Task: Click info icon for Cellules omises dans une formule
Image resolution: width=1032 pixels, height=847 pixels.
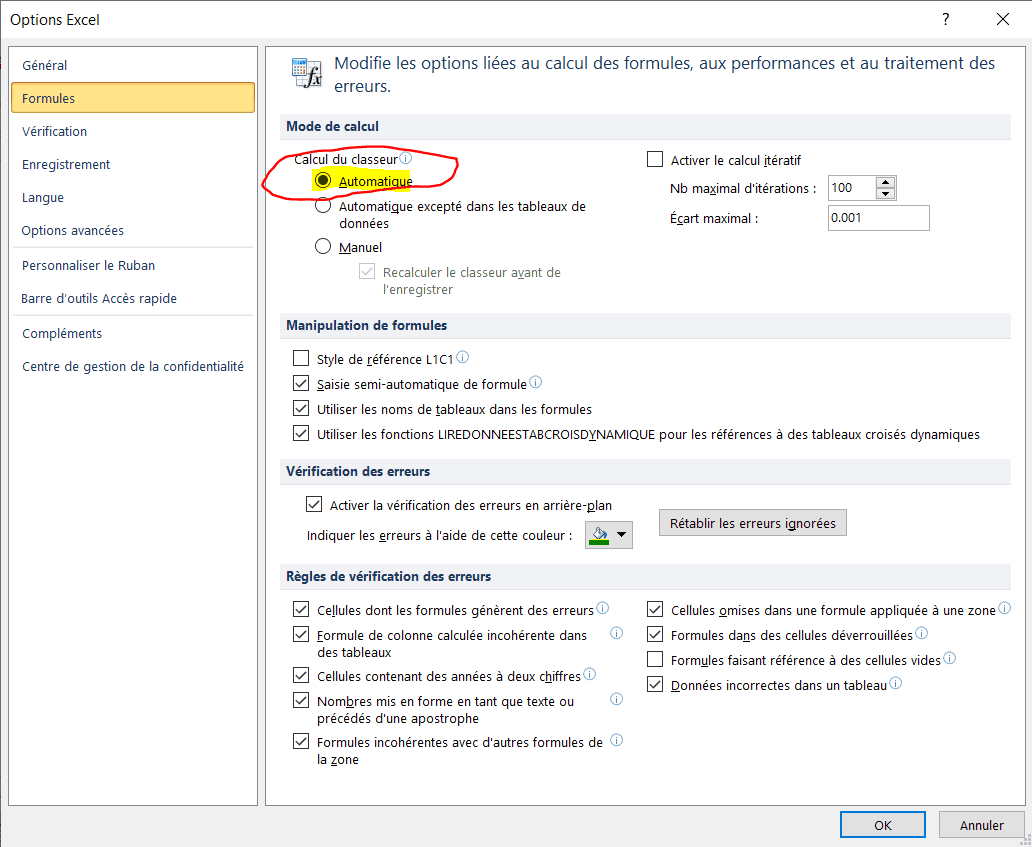Action: [1004, 608]
